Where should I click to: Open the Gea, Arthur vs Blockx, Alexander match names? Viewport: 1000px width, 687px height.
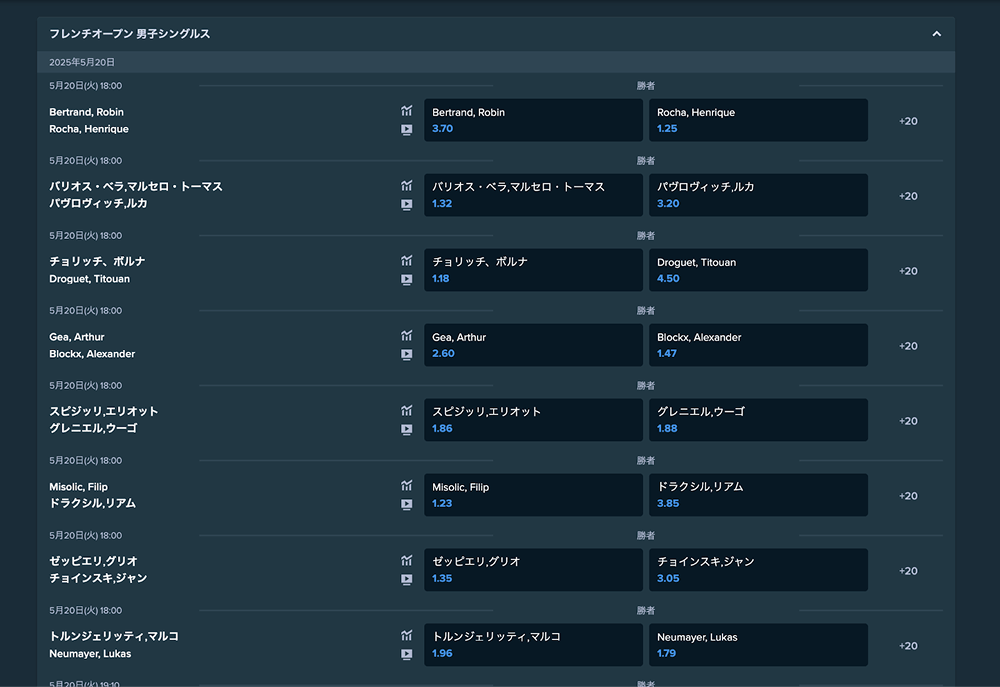(92, 345)
